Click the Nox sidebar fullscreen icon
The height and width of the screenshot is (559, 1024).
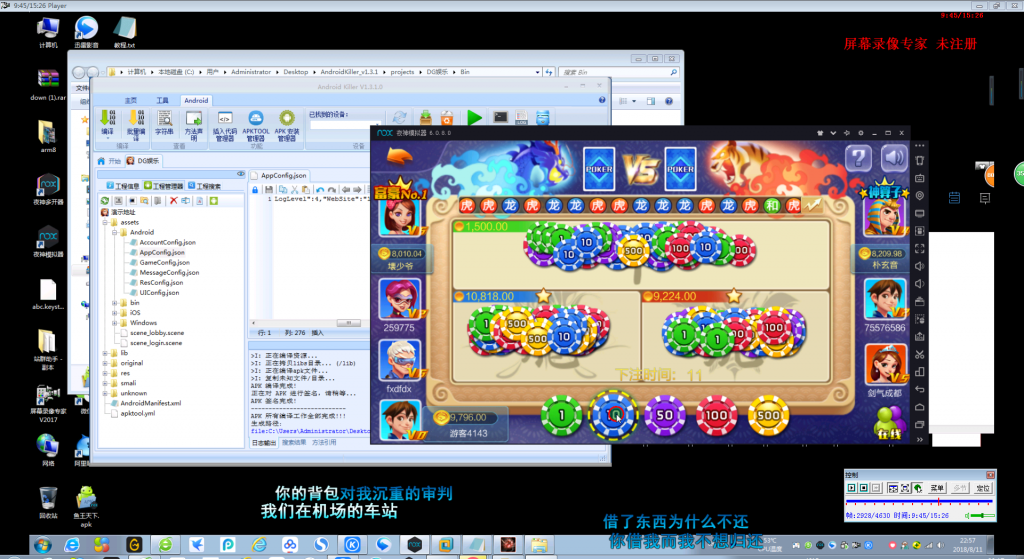click(920, 248)
